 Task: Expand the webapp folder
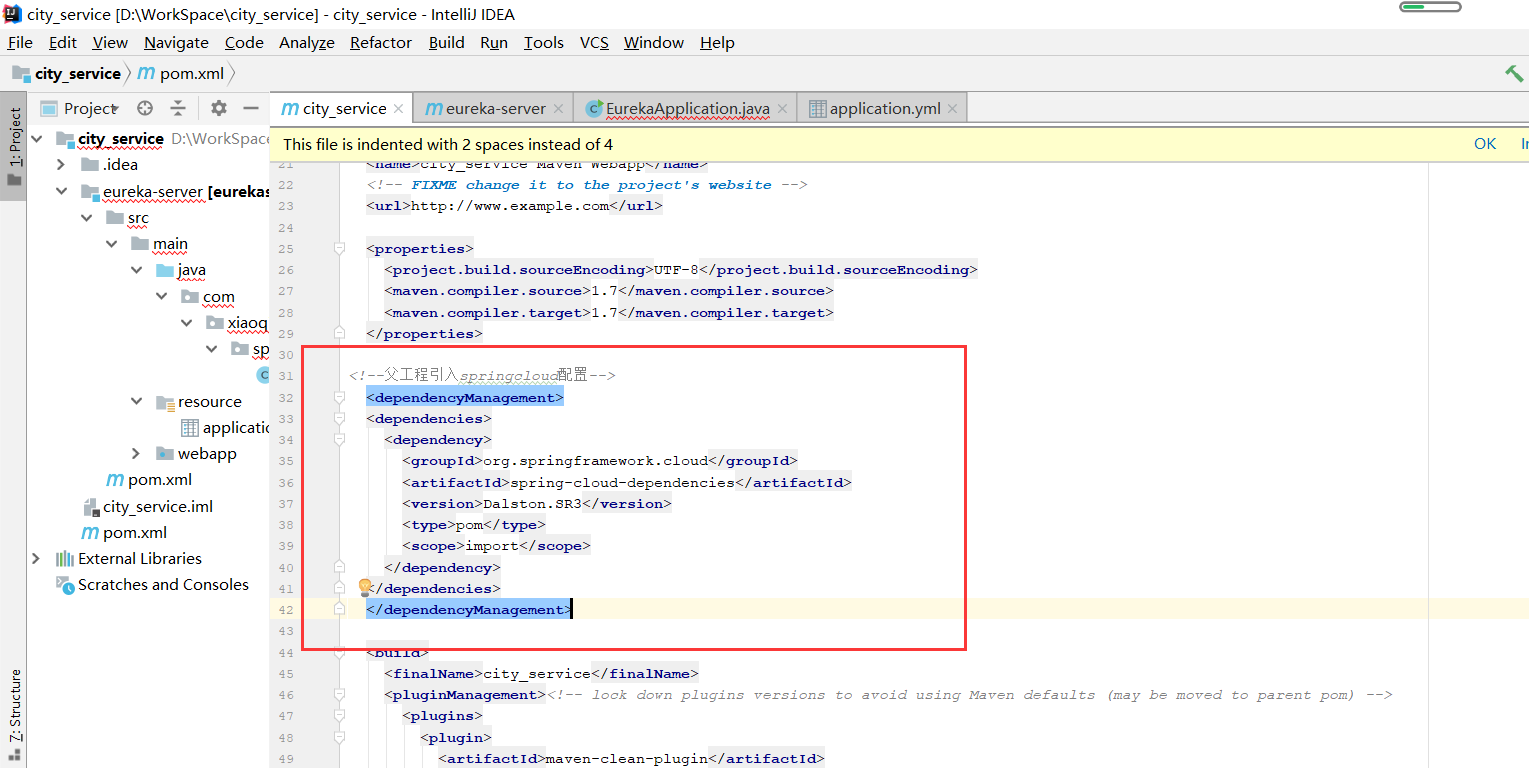point(136,454)
